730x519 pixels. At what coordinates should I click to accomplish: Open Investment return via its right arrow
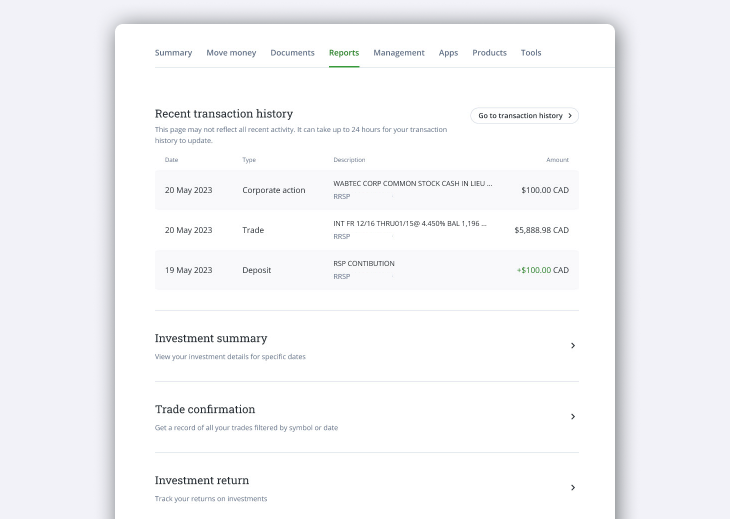point(572,488)
